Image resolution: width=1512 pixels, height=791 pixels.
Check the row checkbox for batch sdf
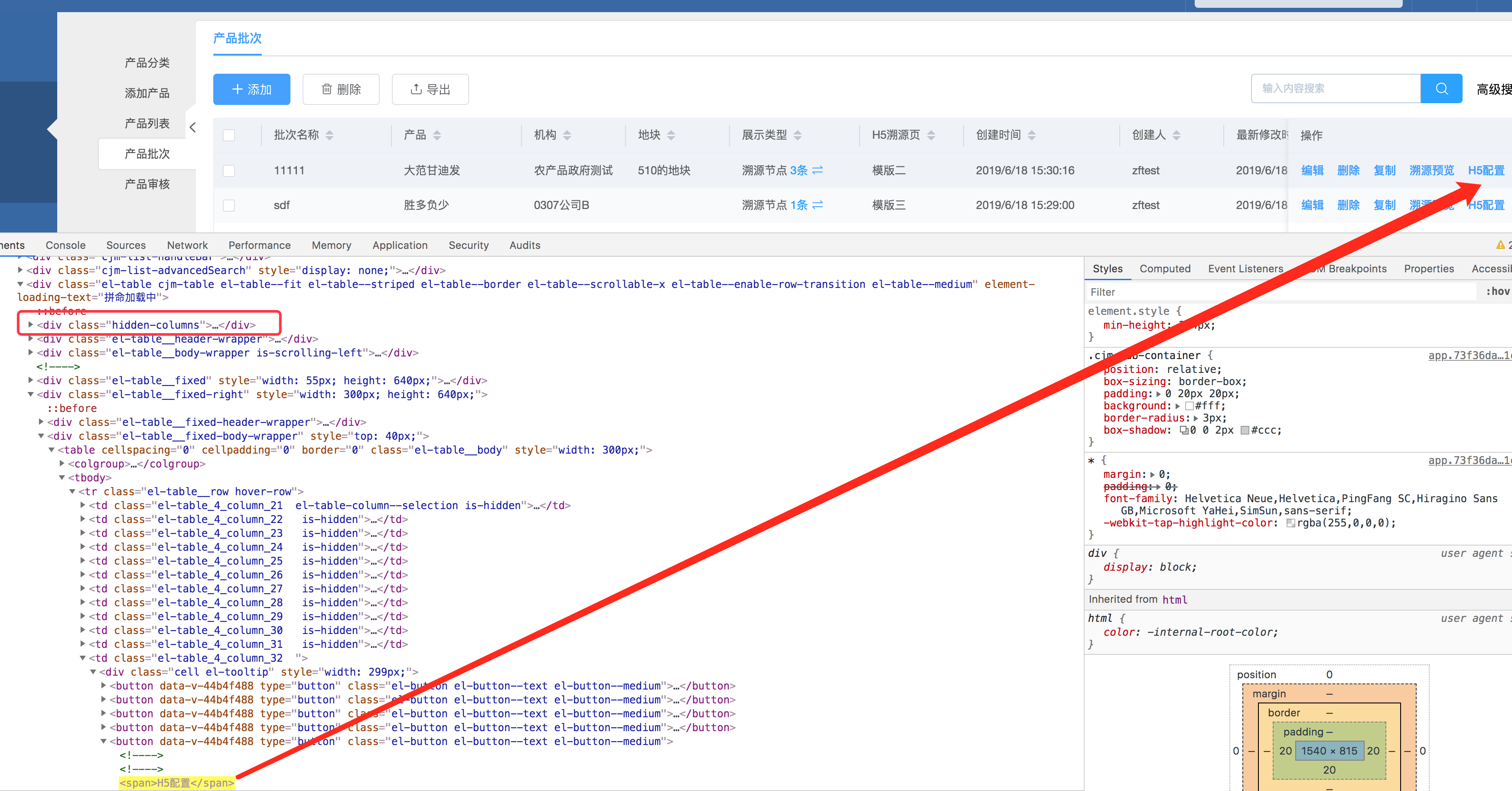click(x=229, y=205)
